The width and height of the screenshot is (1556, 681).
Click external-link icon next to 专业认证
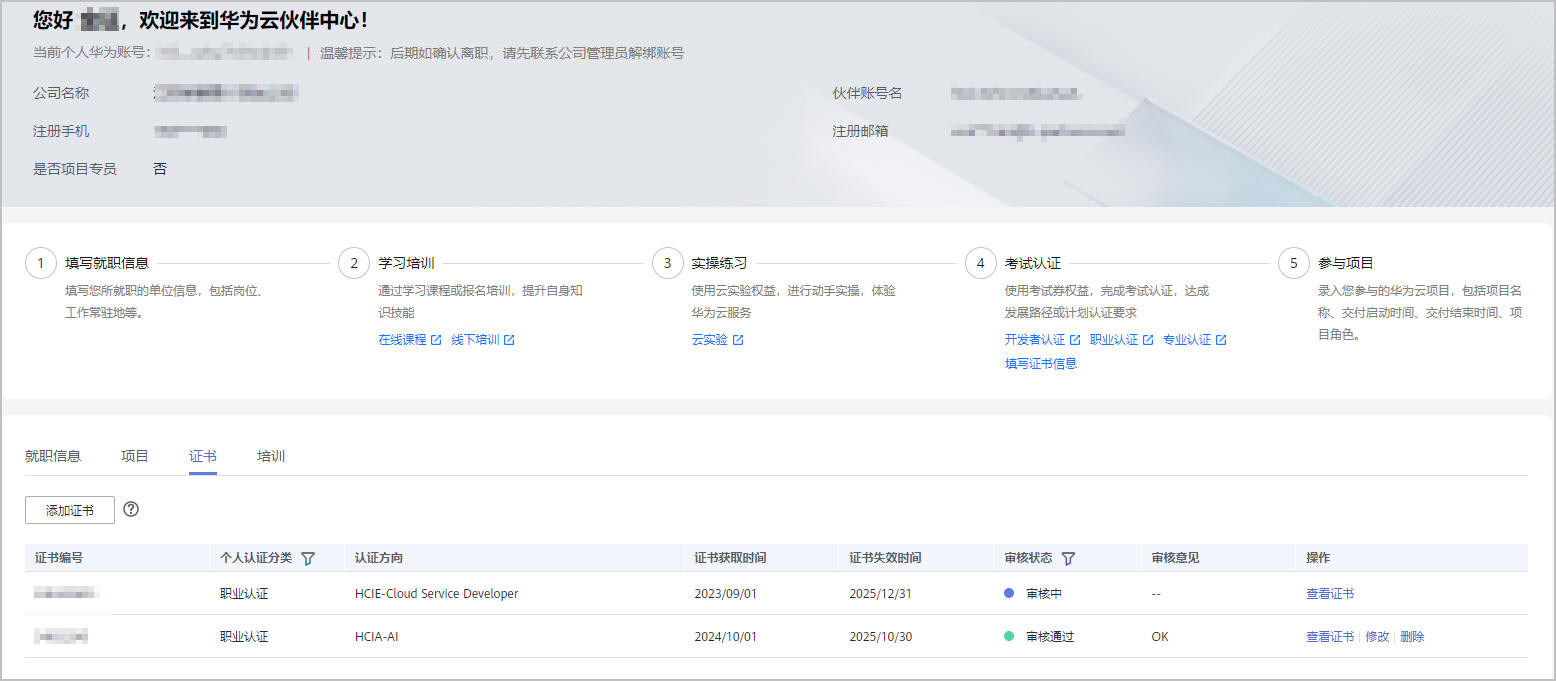pos(1221,340)
